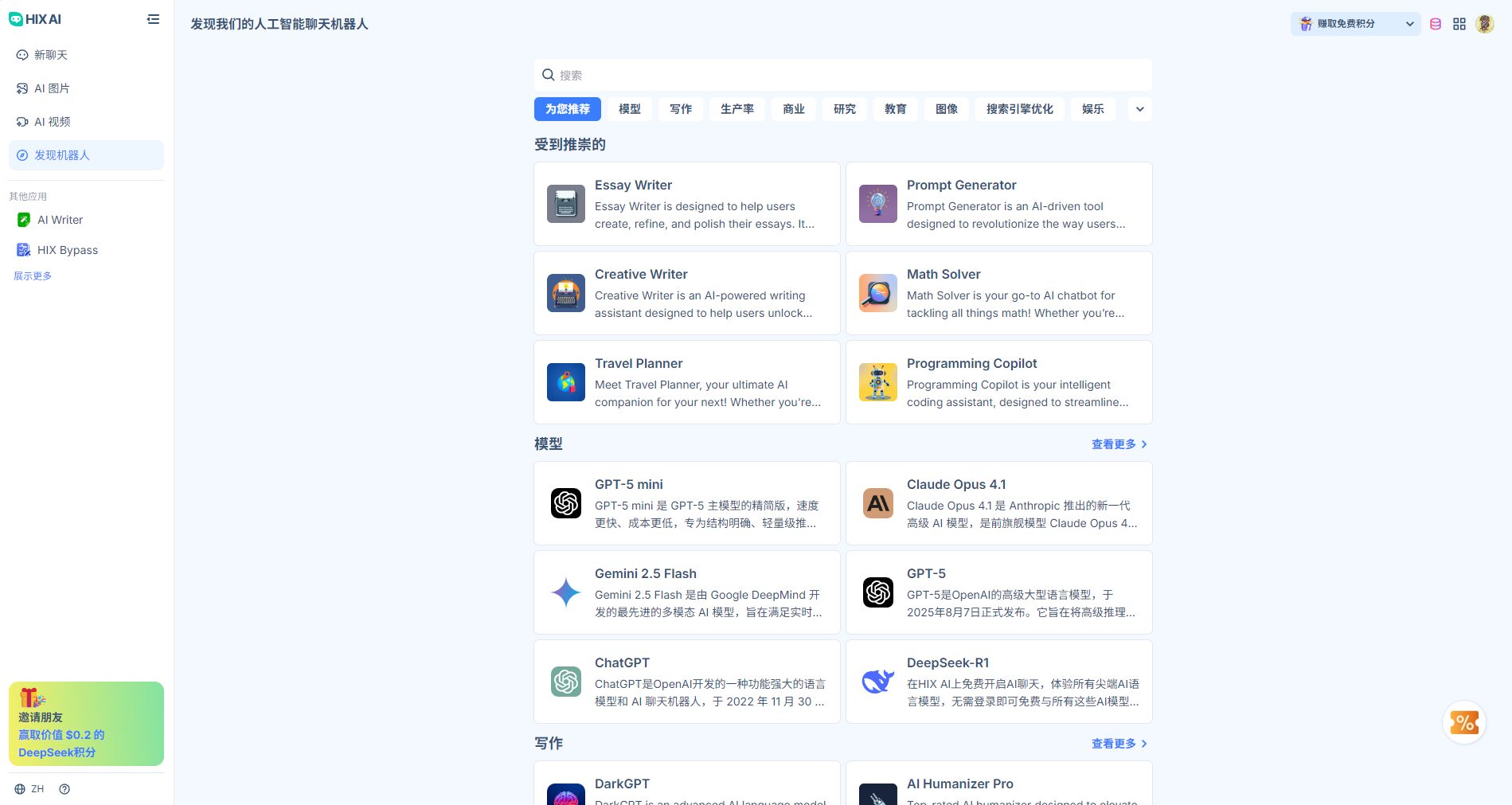The height and width of the screenshot is (805, 1512).
Task: Select the 娱乐 category tab
Action: [x=1093, y=109]
